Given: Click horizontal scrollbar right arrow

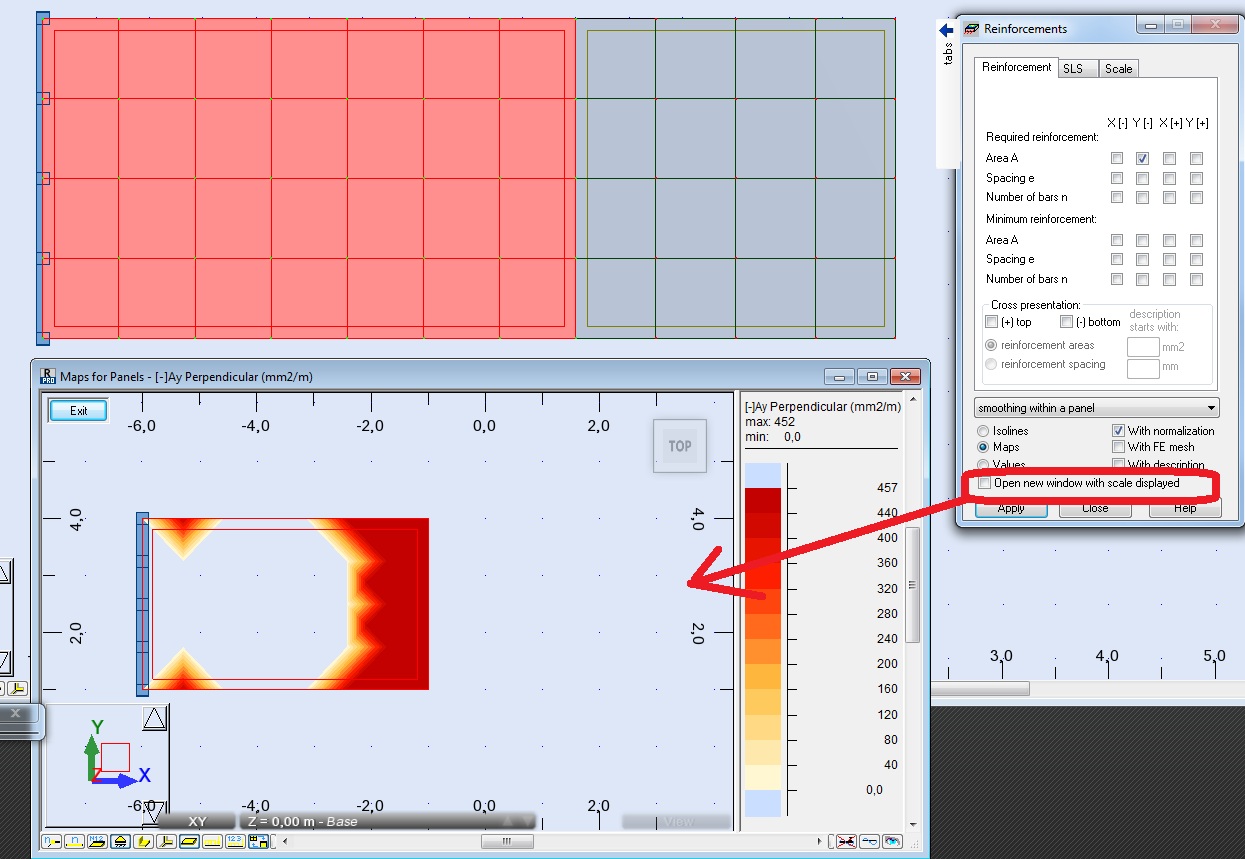Looking at the screenshot, I should [819, 842].
